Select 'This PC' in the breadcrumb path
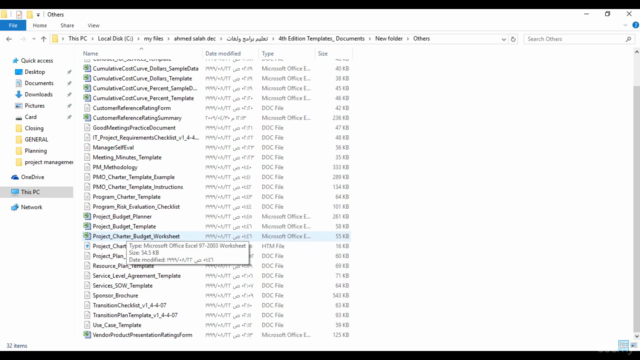 coord(78,38)
